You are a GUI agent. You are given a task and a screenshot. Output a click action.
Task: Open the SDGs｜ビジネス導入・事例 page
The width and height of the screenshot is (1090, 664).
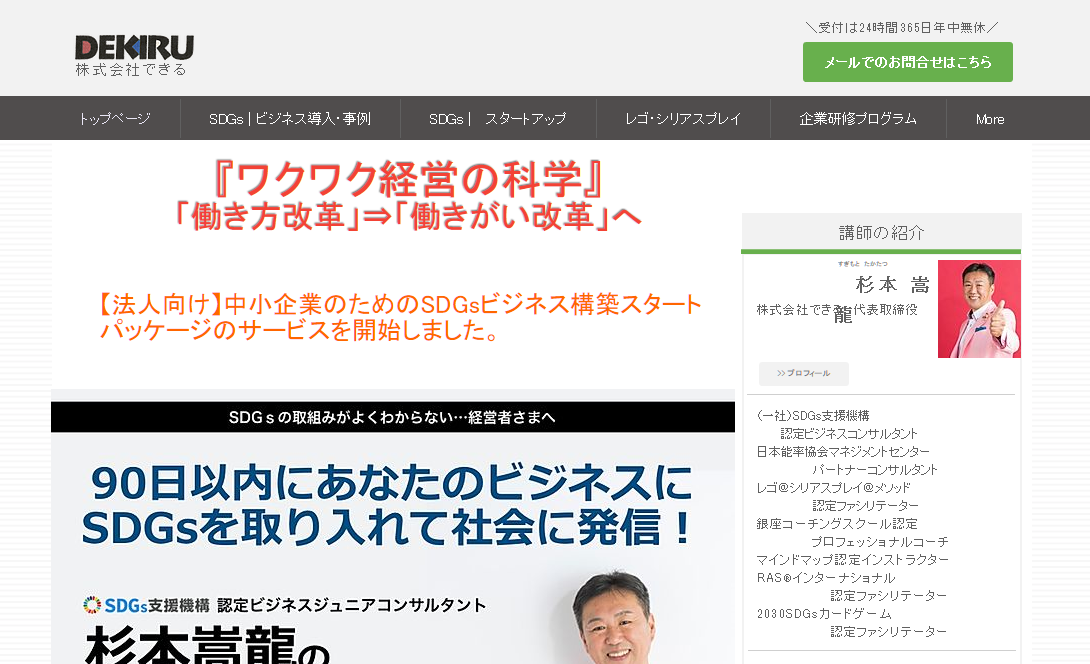pyautogui.click(x=290, y=118)
